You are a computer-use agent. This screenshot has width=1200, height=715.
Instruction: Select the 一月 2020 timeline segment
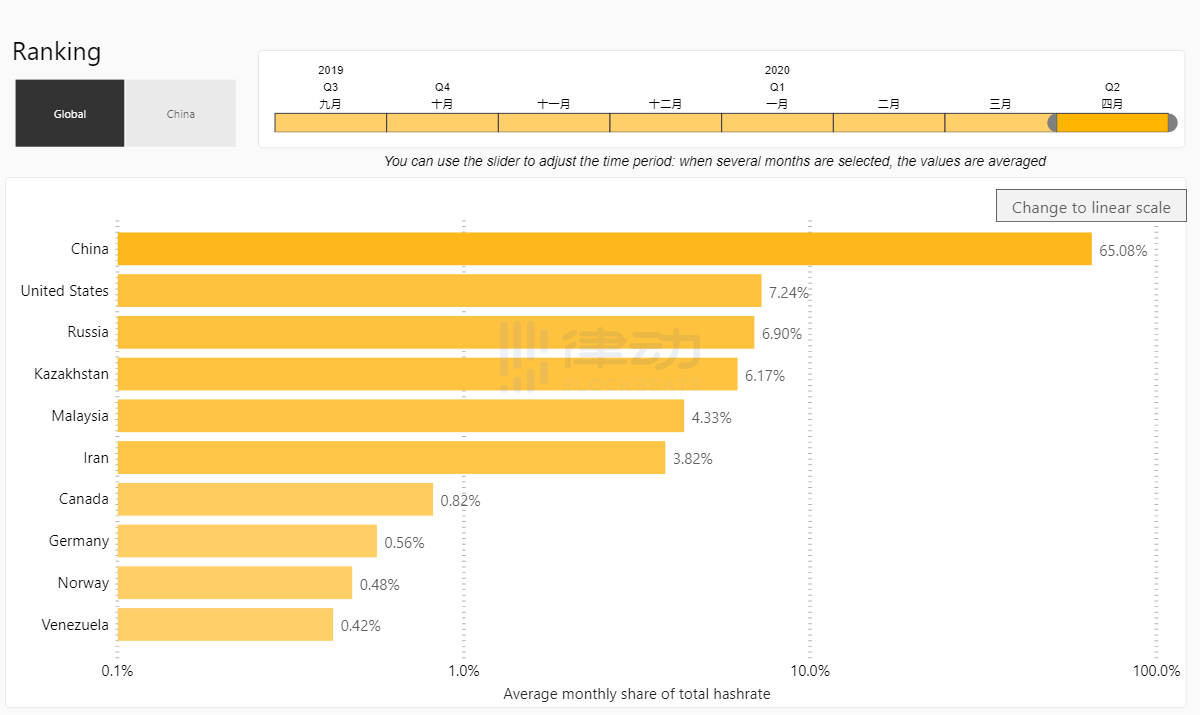pos(777,123)
